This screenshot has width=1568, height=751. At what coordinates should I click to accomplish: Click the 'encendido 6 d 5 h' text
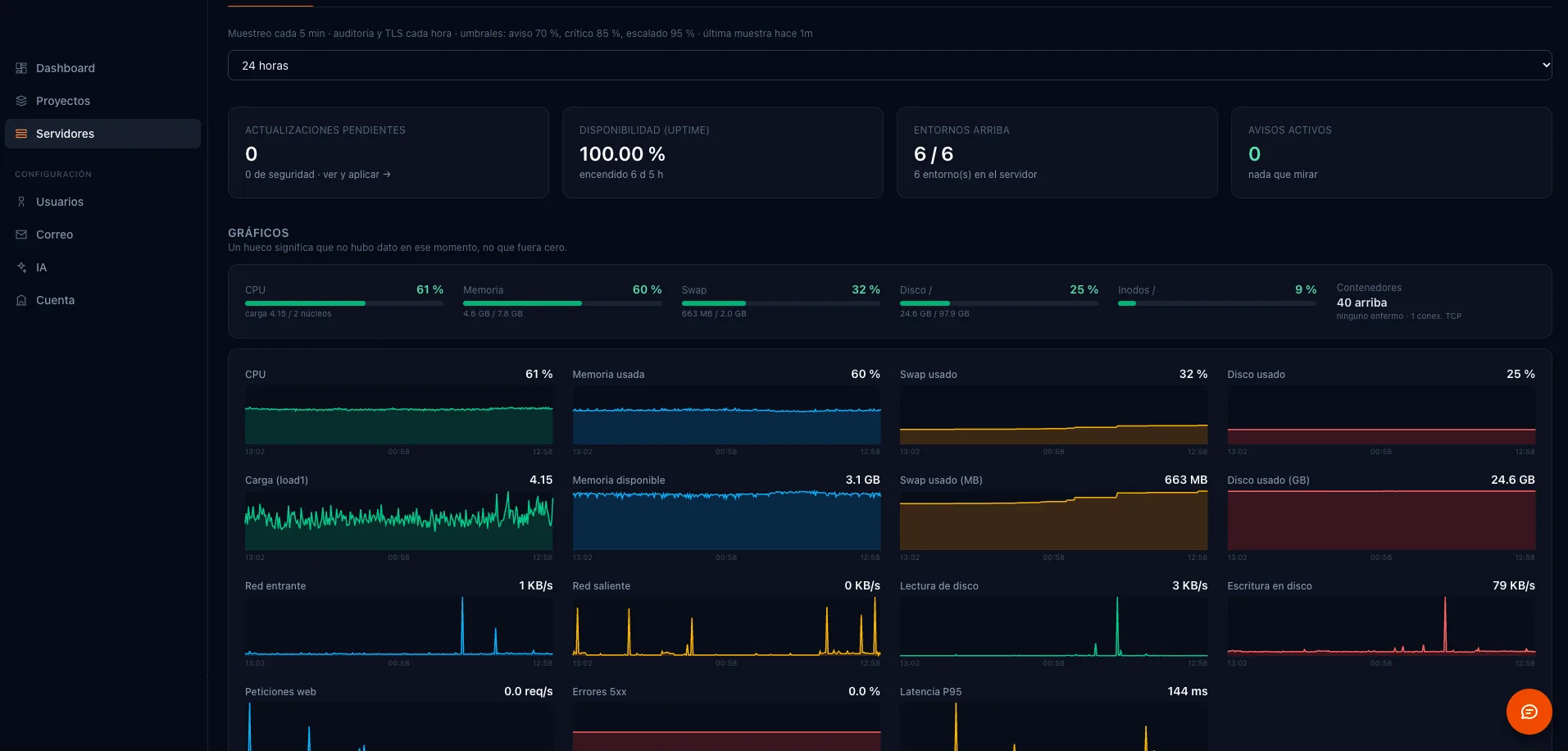(x=621, y=175)
